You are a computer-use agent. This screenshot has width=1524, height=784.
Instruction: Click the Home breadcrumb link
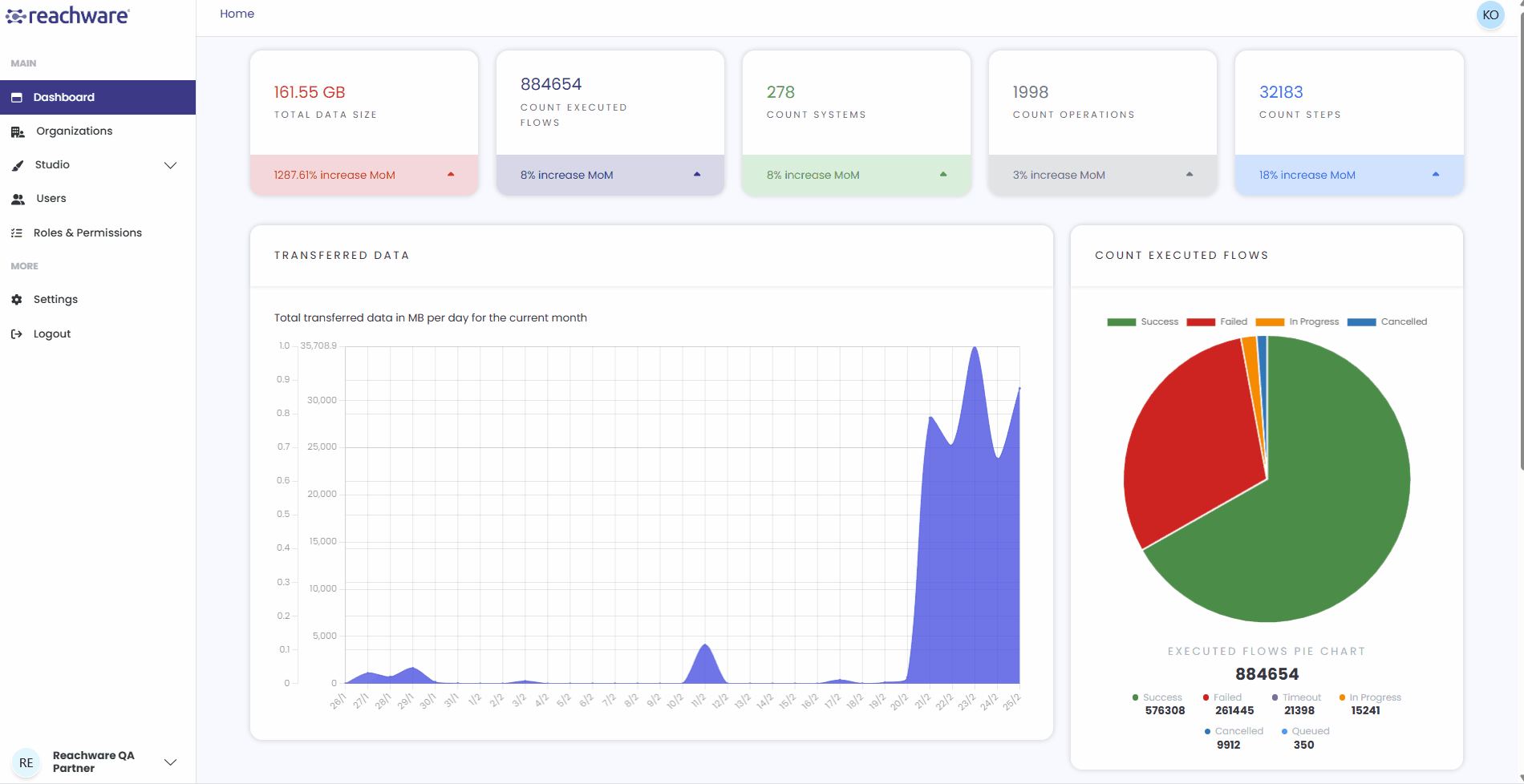(x=237, y=14)
